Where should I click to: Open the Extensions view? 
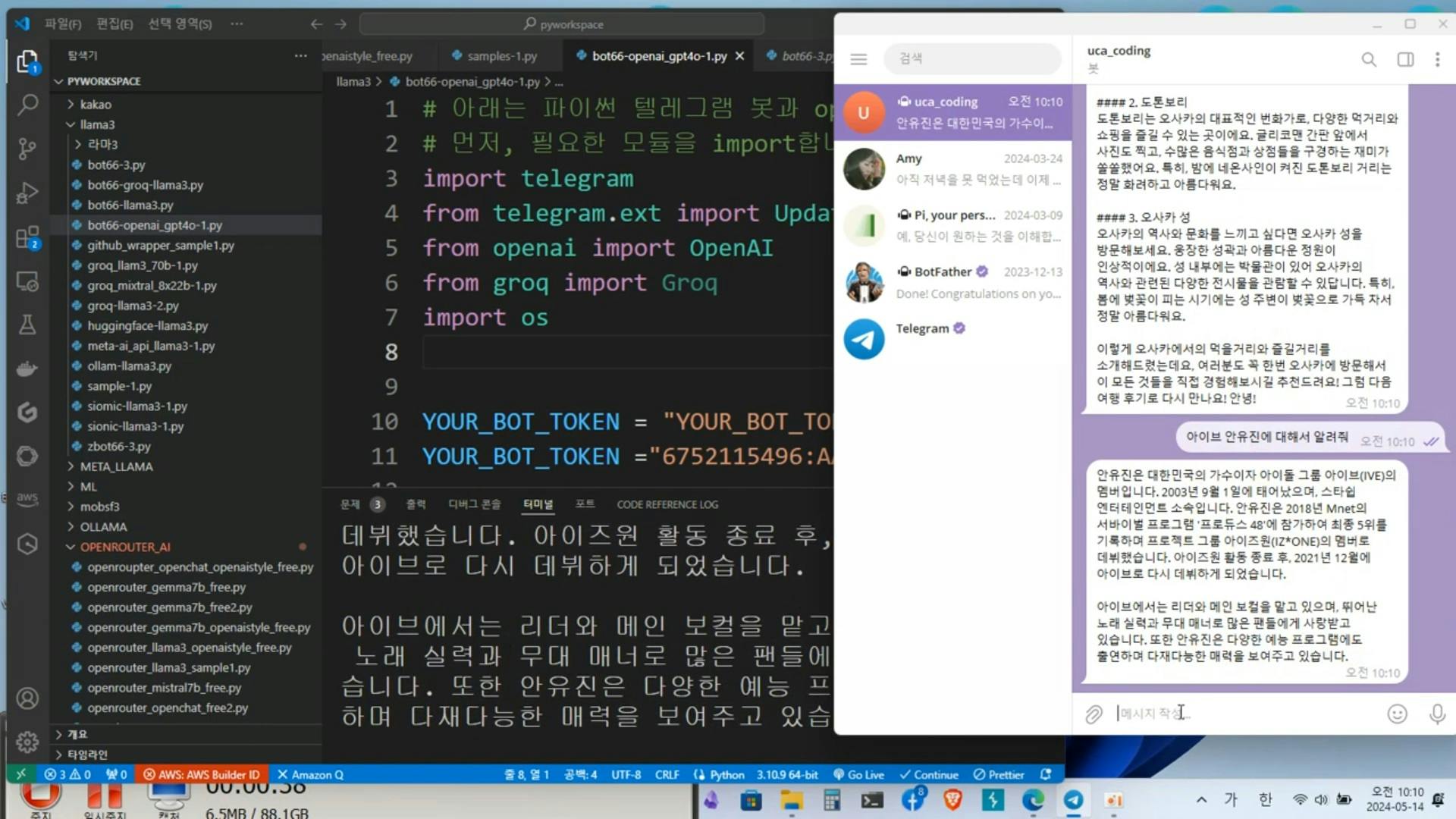(x=27, y=237)
